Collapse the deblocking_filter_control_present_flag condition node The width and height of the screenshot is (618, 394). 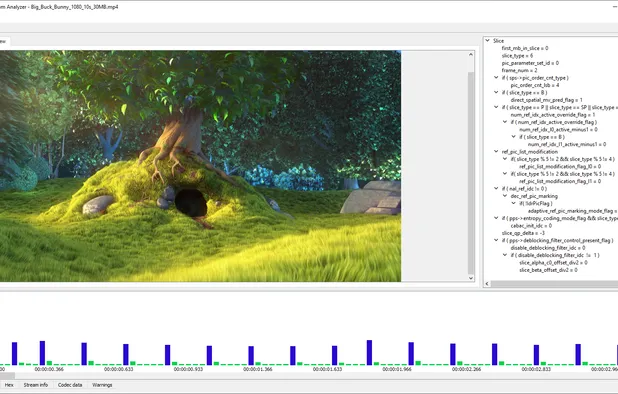[x=496, y=240]
